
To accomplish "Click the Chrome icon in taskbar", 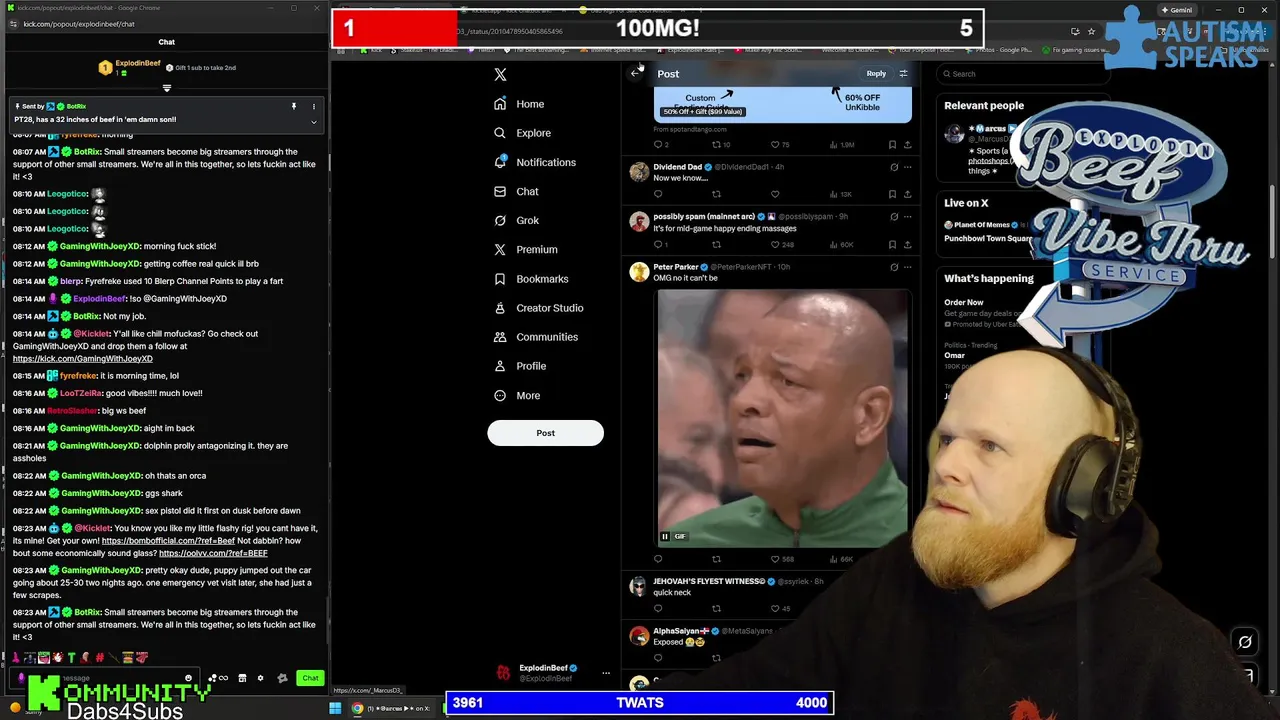I will tap(357, 708).
